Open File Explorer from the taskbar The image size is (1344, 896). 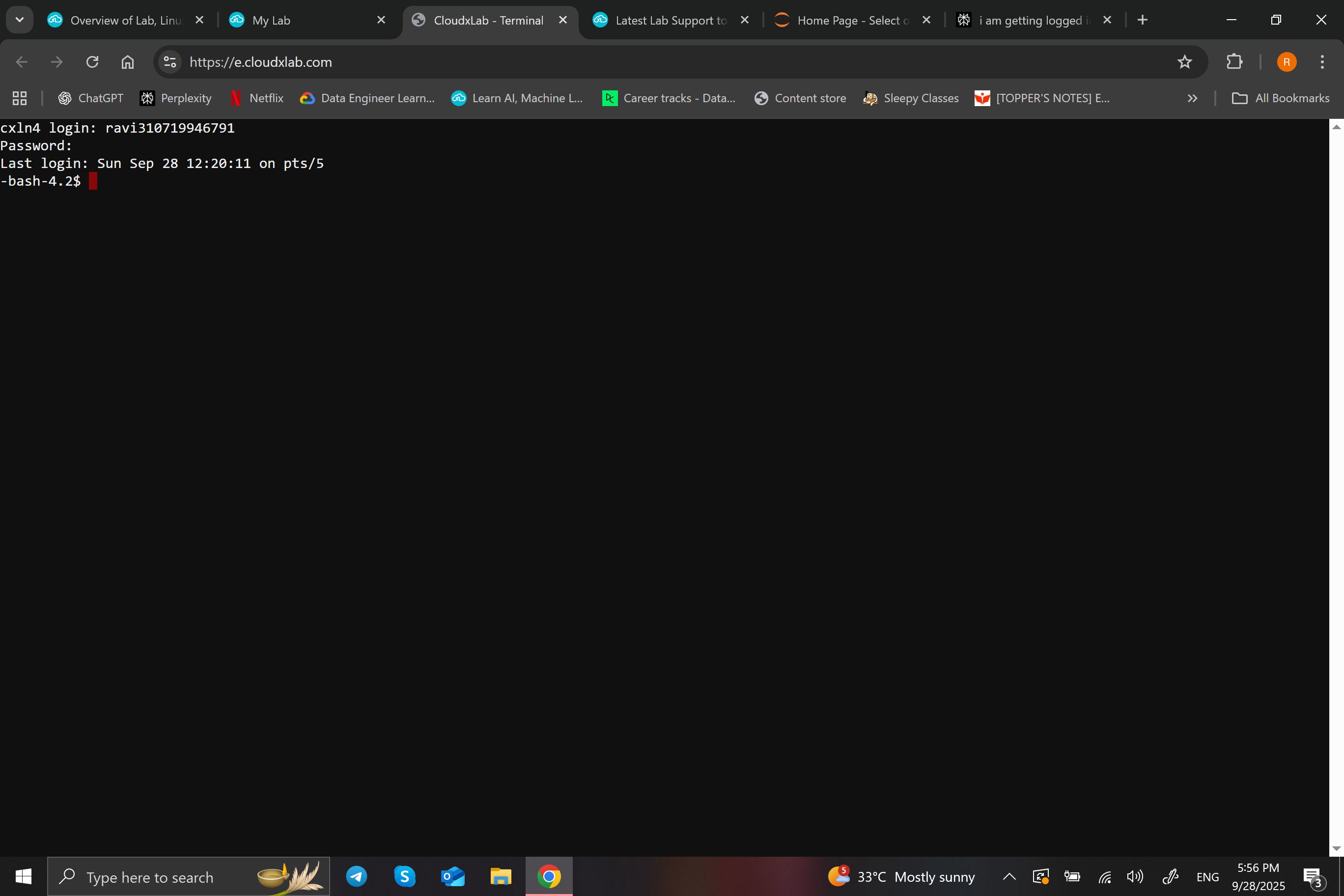(x=501, y=876)
